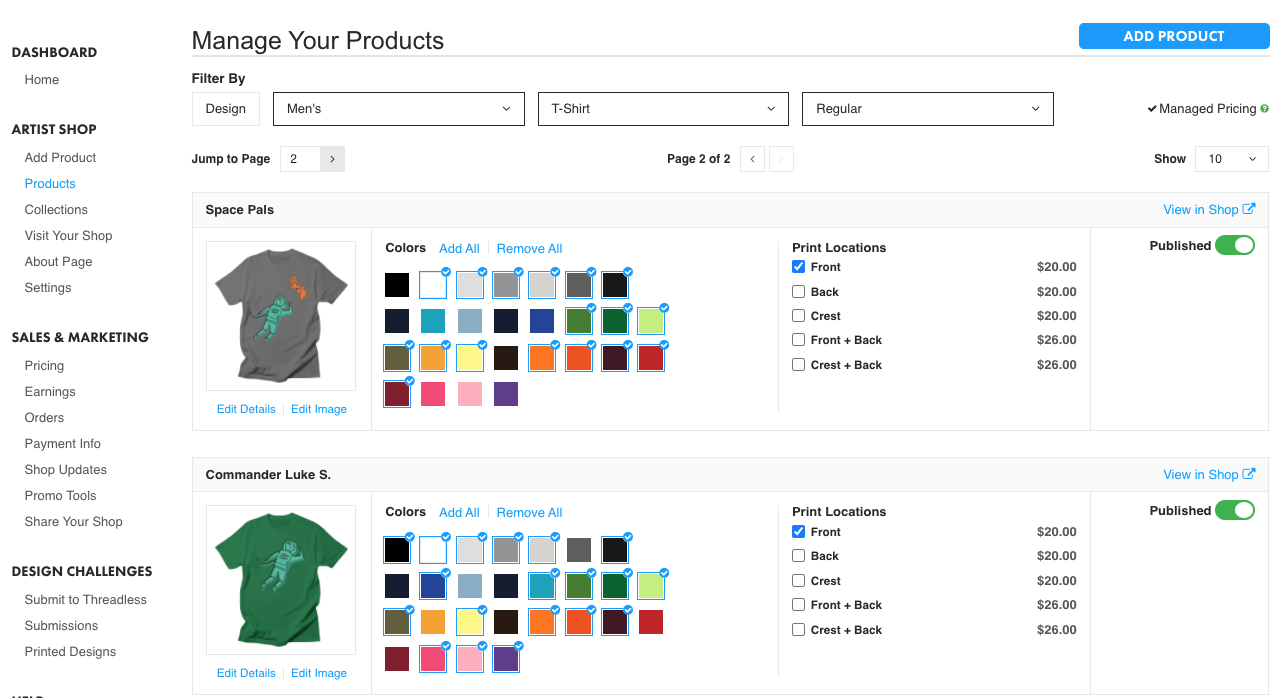Toggle Space Pals Published switch off
The height and width of the screenshot is (698, 1278).
tap(1235, 245)
